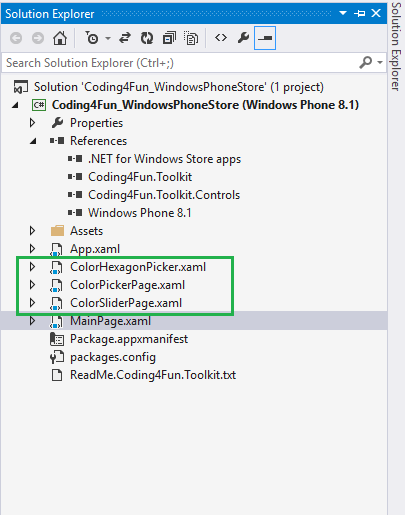
Task: Click the ColorHexagonPicker.xaml file icon
Action: click(x=56, y=267)
